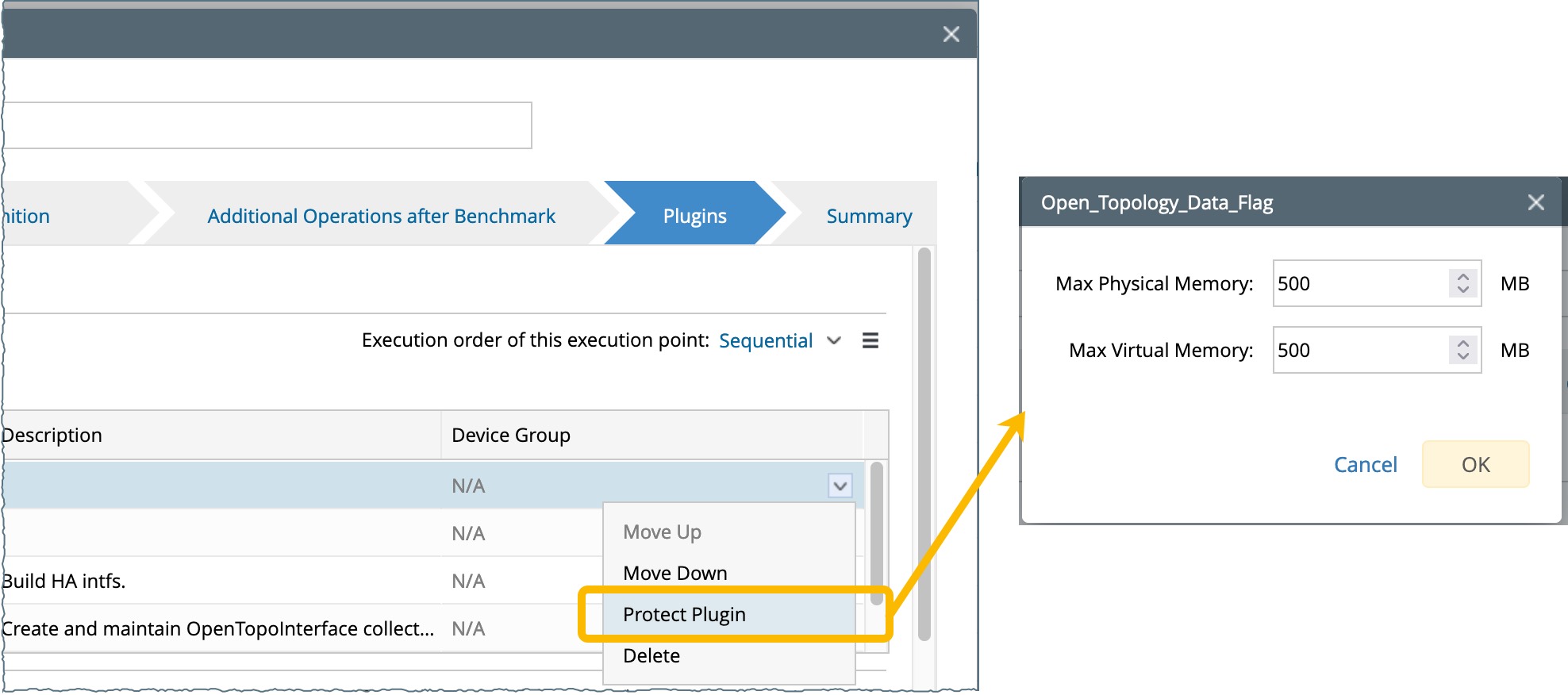Go to Additional Operations after Benchmark tab

(x=381, y=216)
